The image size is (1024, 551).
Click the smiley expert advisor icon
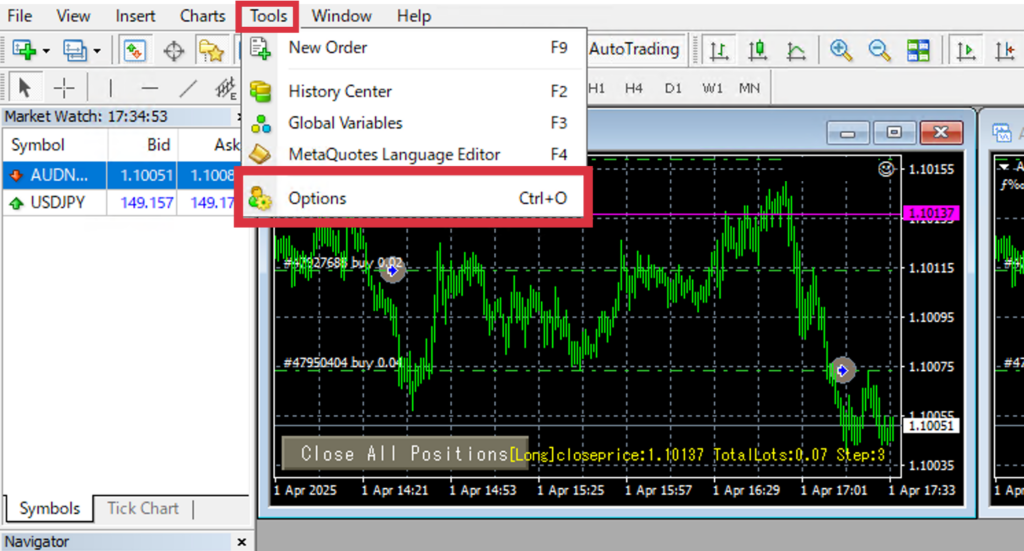pos(886,169)
